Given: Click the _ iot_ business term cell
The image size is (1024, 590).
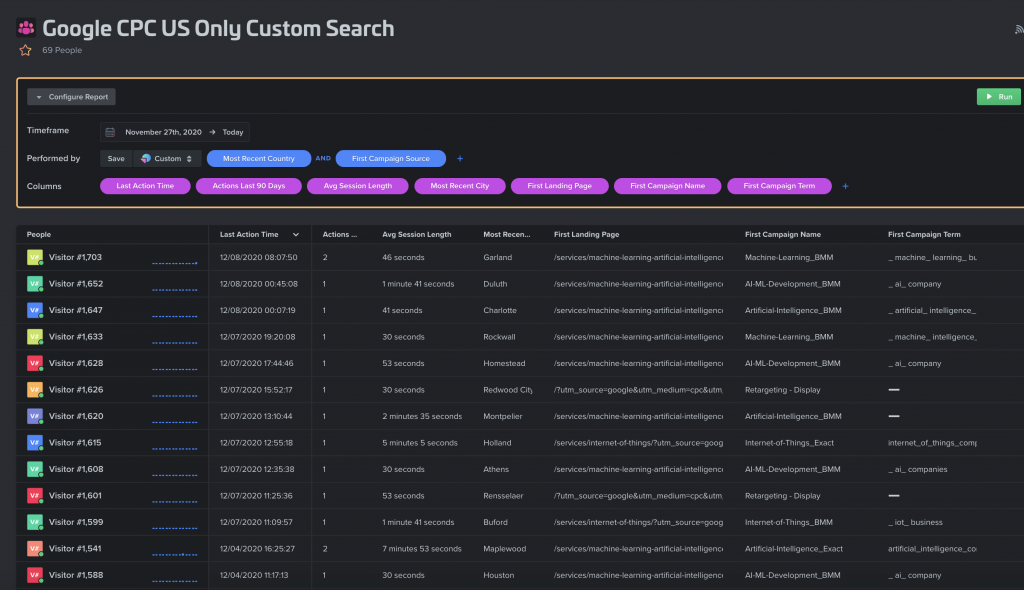Looking at the screenshot, I should (x=916, y=522).
